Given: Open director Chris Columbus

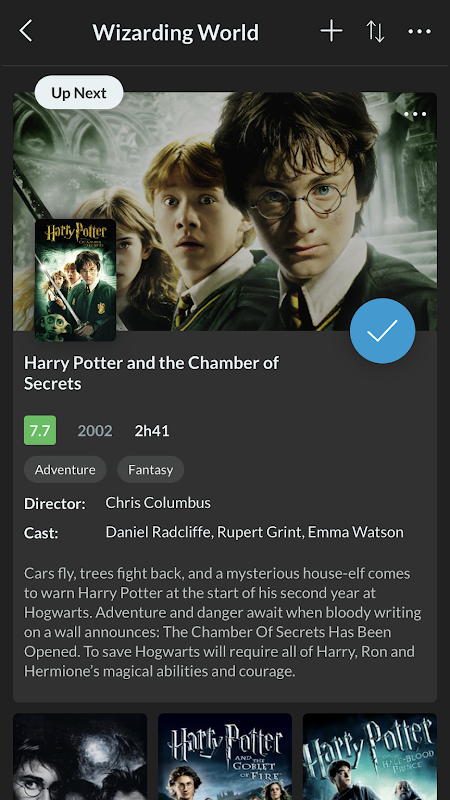Looking at the screenshot, I should pyautogui.click(x=158, y=503).
